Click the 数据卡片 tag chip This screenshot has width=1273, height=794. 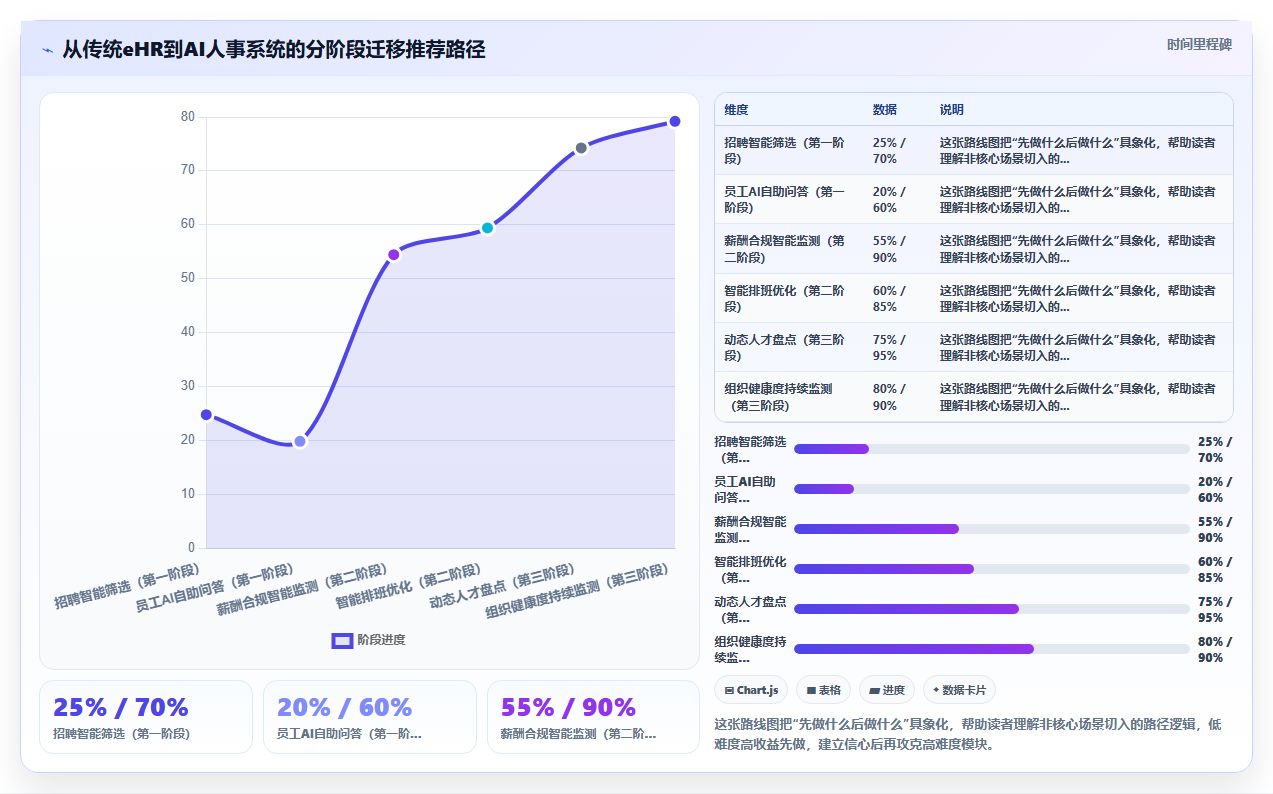point(959,690)
